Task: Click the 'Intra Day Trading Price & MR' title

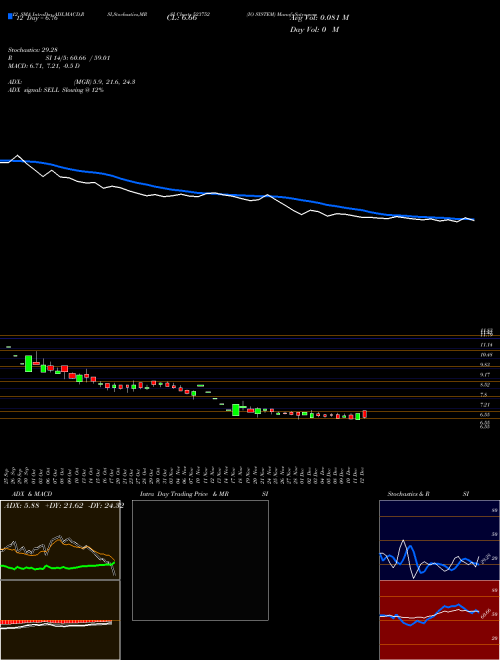Action: (184, 494)
